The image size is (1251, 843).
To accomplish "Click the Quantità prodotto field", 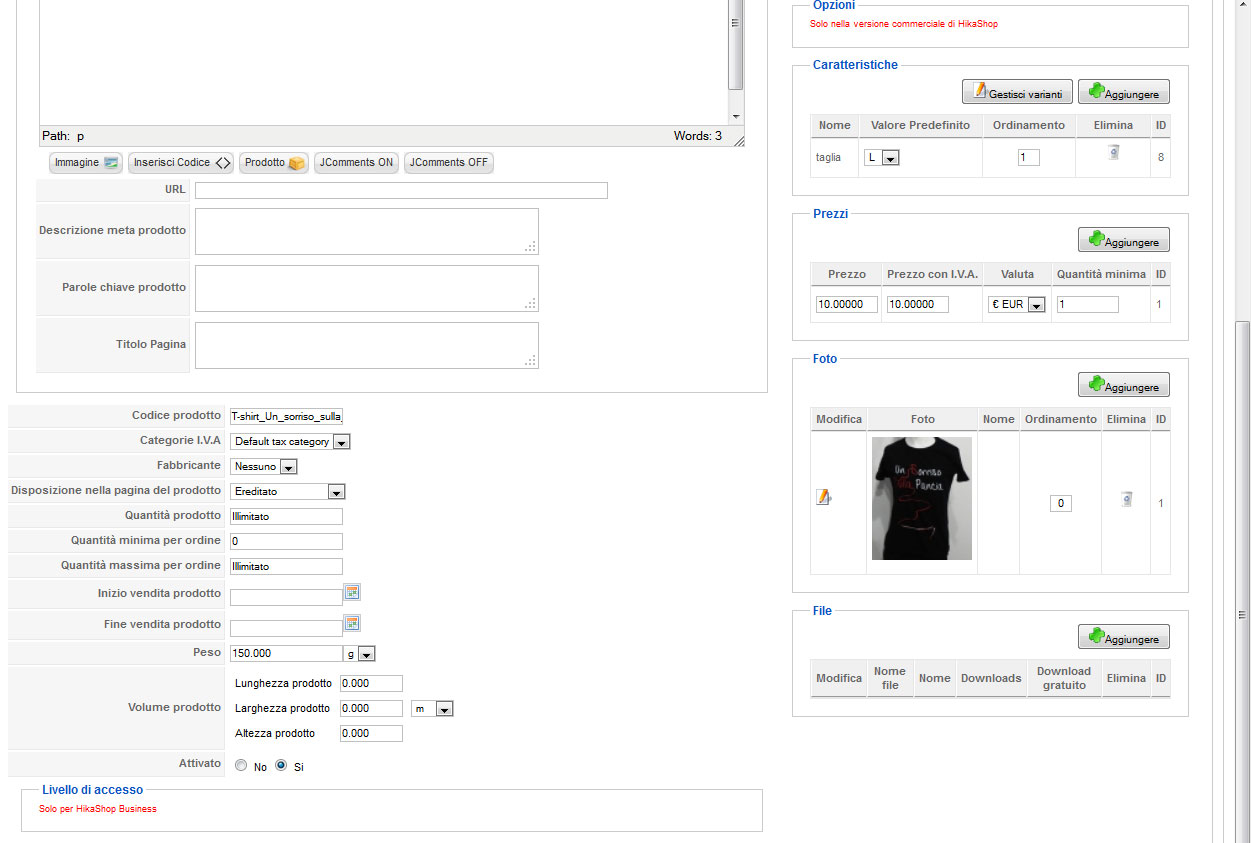I will point(286,517).
